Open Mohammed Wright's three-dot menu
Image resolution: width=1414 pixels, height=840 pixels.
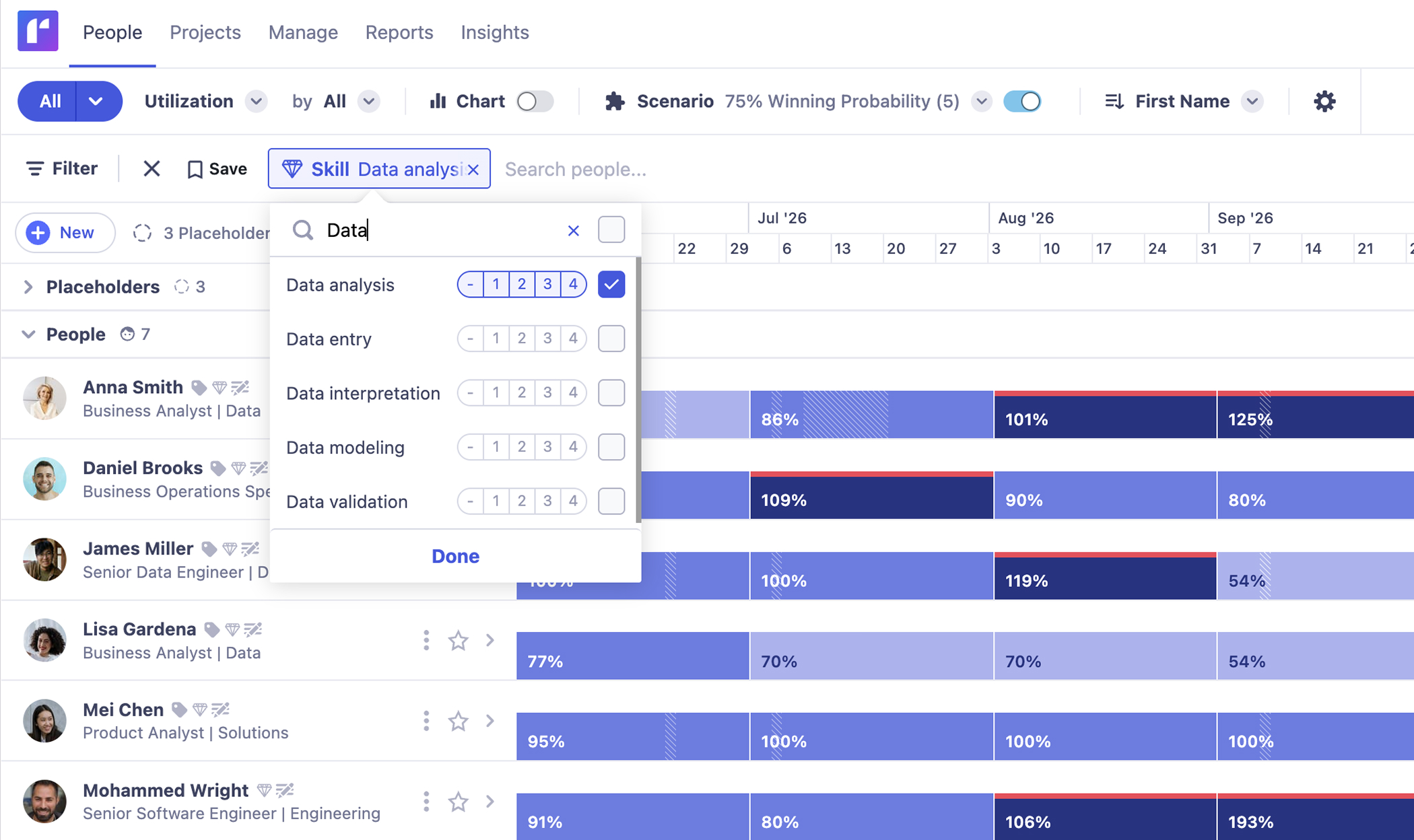[426, 802]
